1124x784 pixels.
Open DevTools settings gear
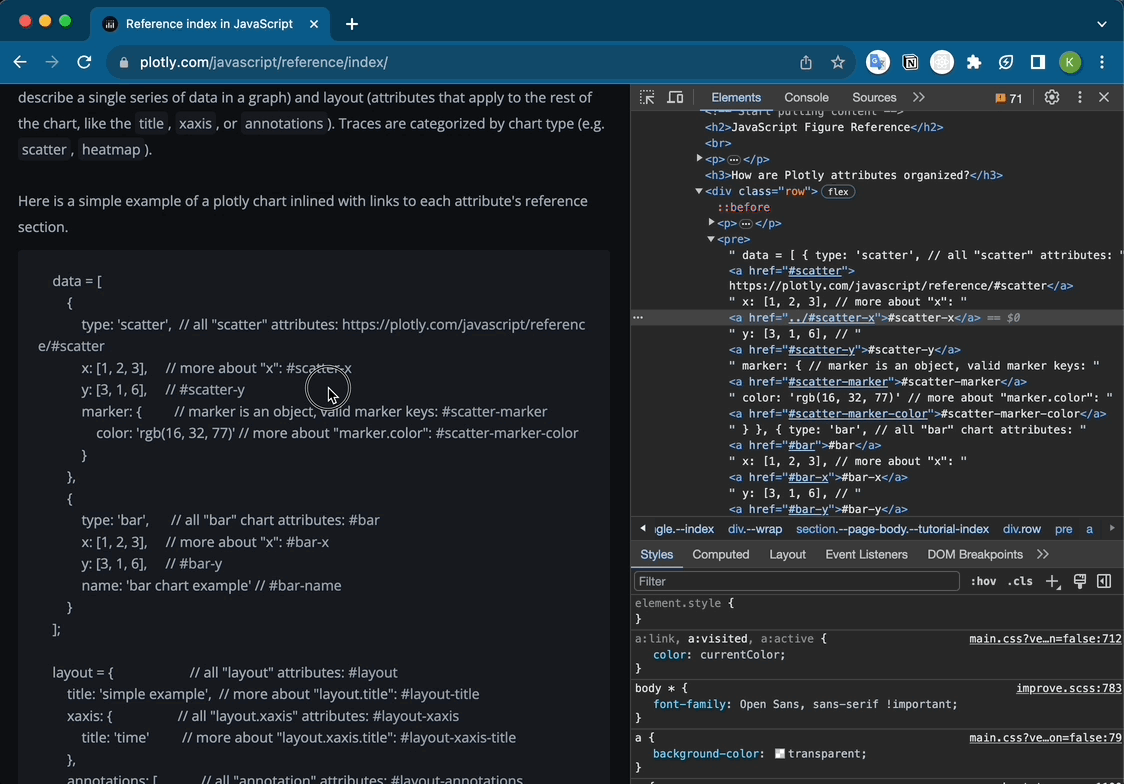point(1052,97)
